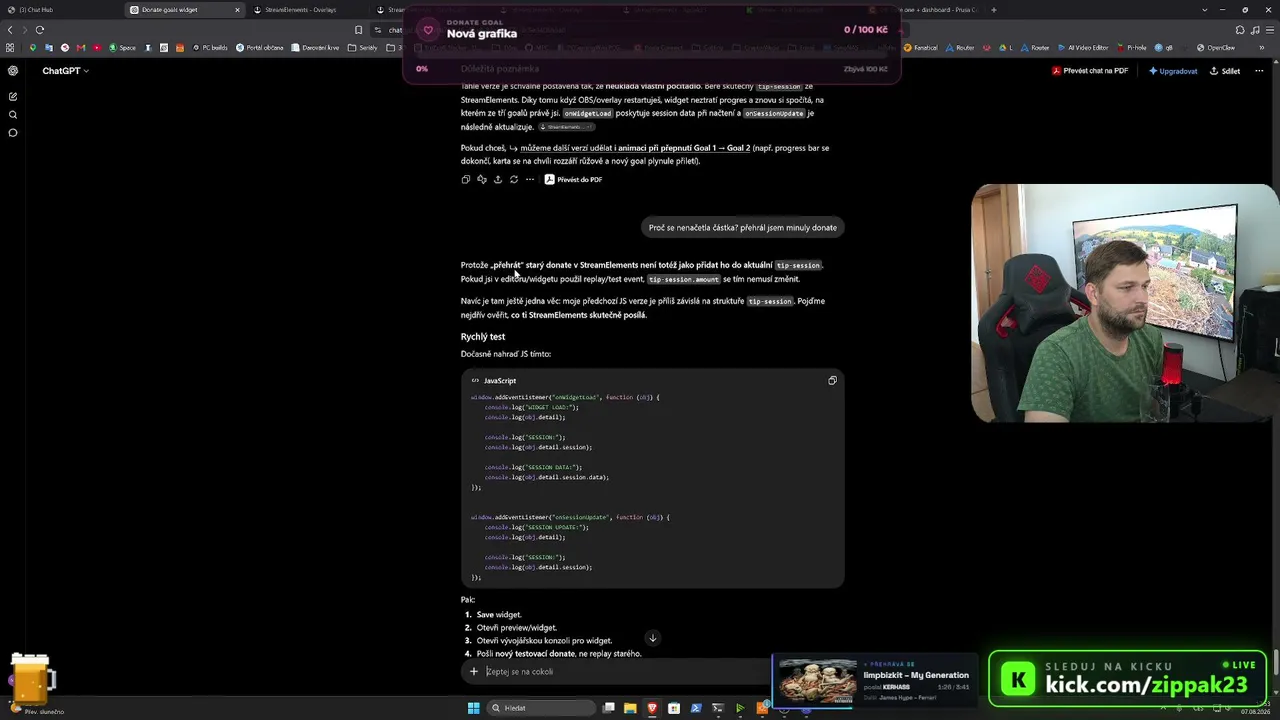
Task: Copy the previous ChatGPT response
Action: point(466,180)
